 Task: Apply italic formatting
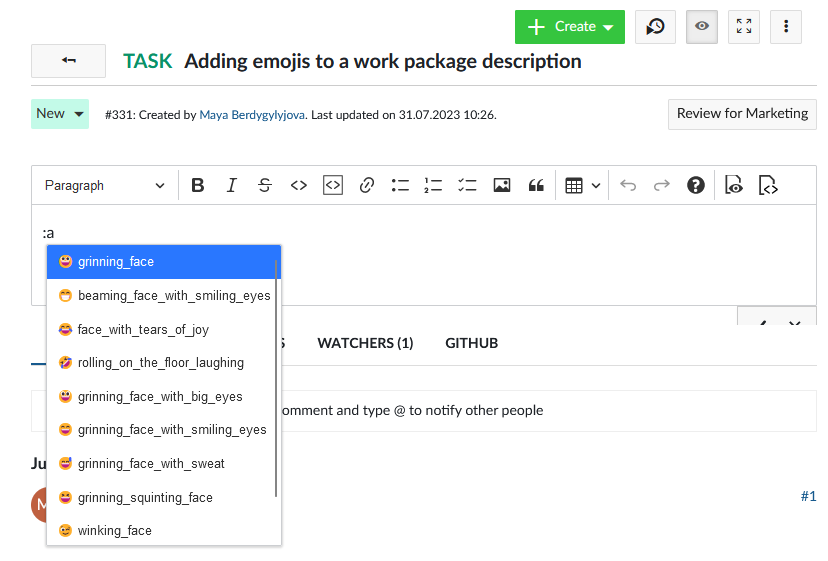point(231,185)
